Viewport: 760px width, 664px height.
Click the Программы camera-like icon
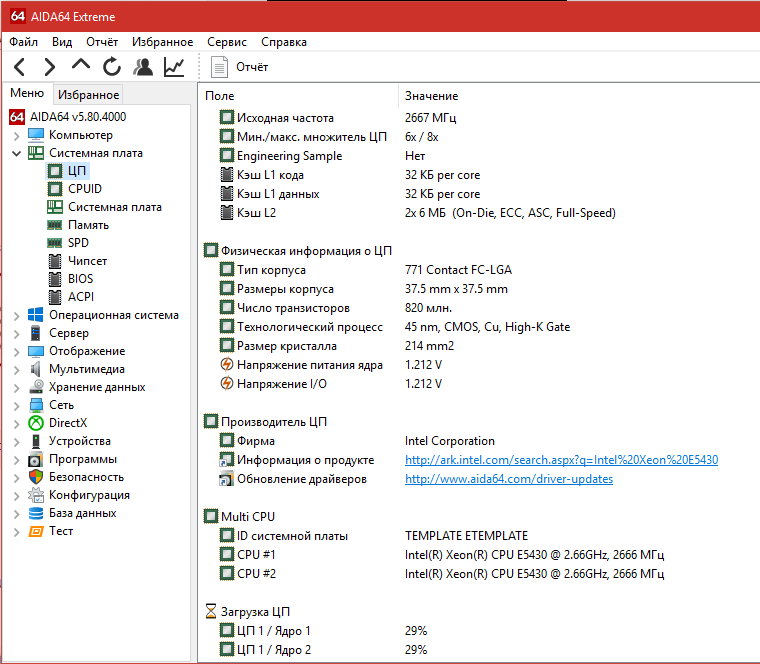pos(36,459)
